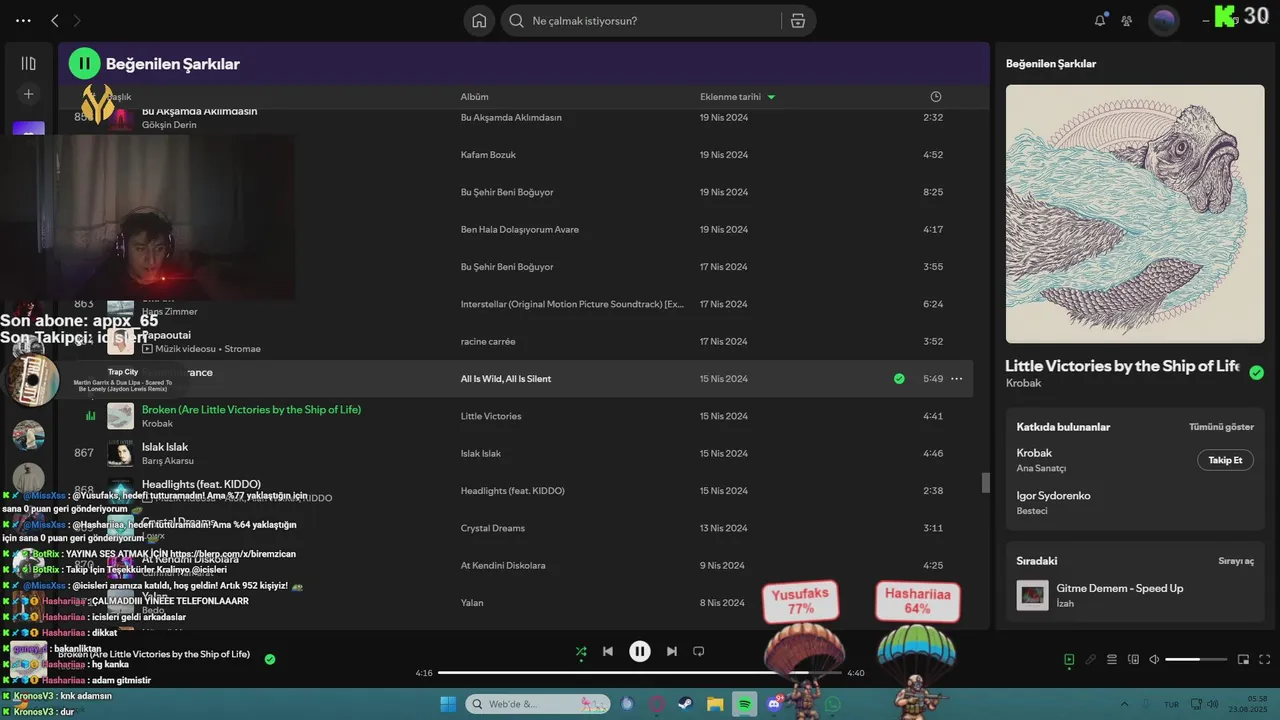Pause playback with green header button
Viewport: 1280px width, 720px height.
click(84, 63)
